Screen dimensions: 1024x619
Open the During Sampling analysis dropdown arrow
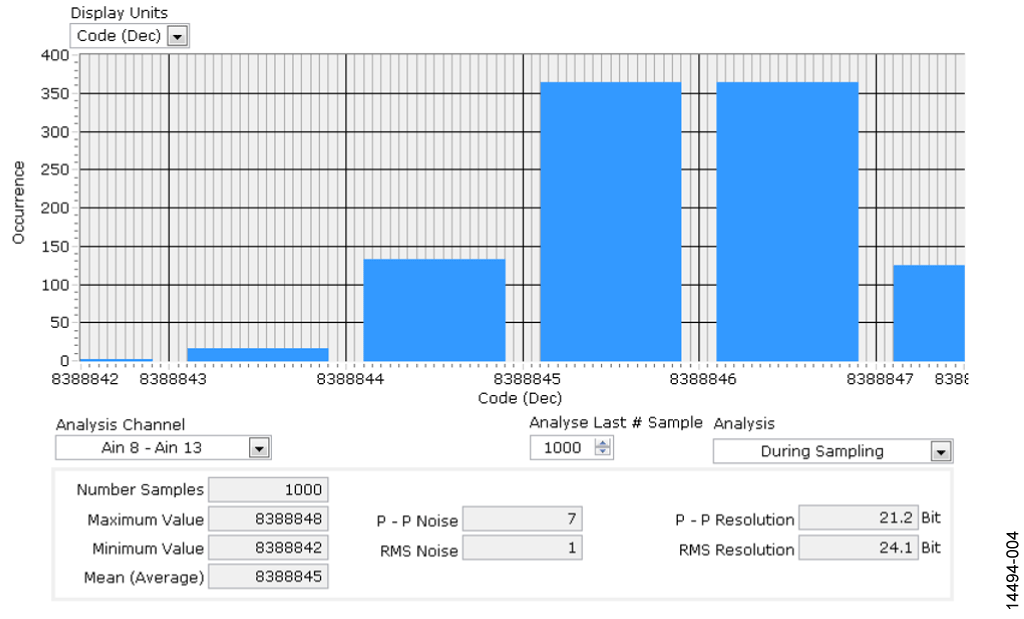click(x=940, y=451)
